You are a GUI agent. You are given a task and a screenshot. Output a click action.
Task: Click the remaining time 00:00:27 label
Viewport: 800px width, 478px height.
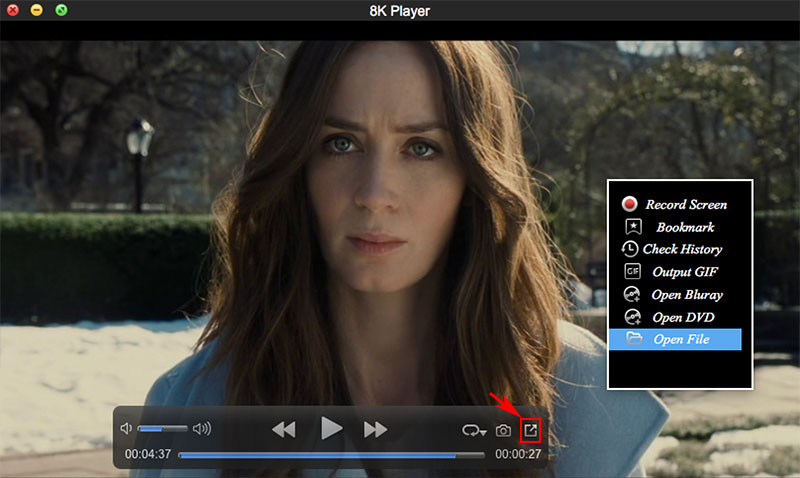(518, 454)
